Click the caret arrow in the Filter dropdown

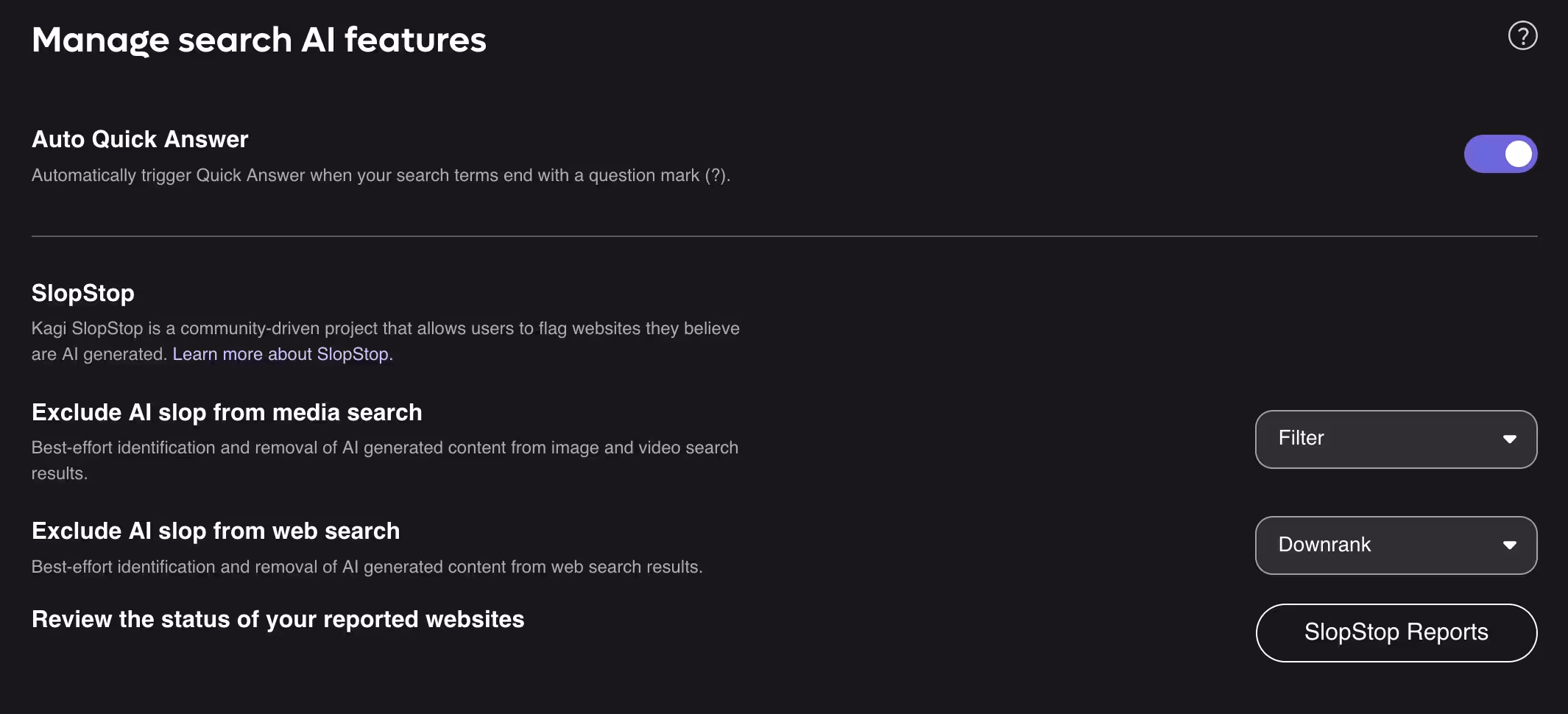(x=1509, y=439)
